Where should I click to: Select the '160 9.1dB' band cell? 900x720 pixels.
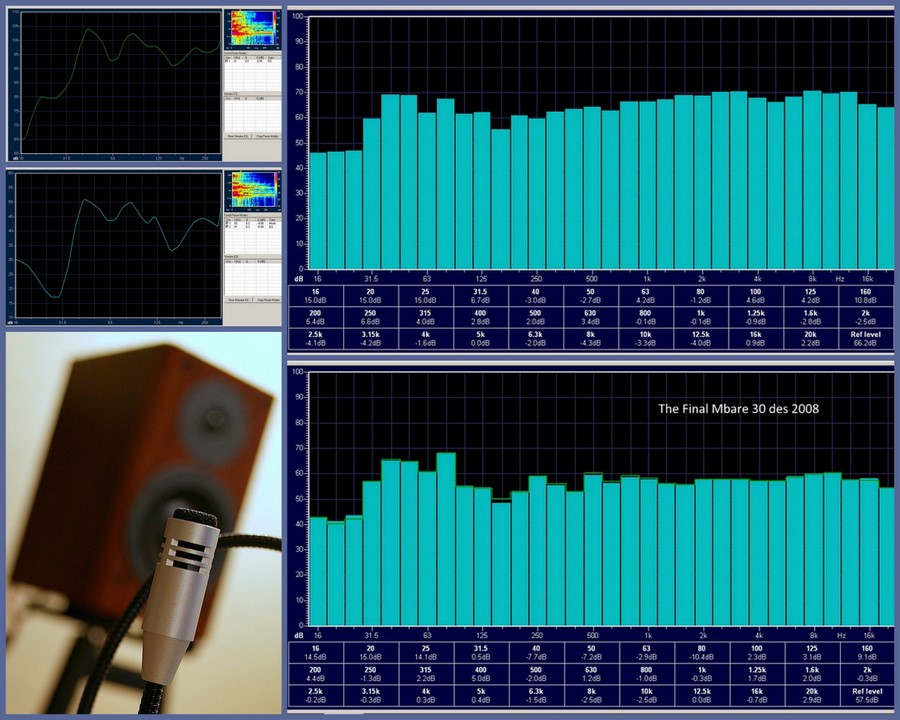point(867,653)
